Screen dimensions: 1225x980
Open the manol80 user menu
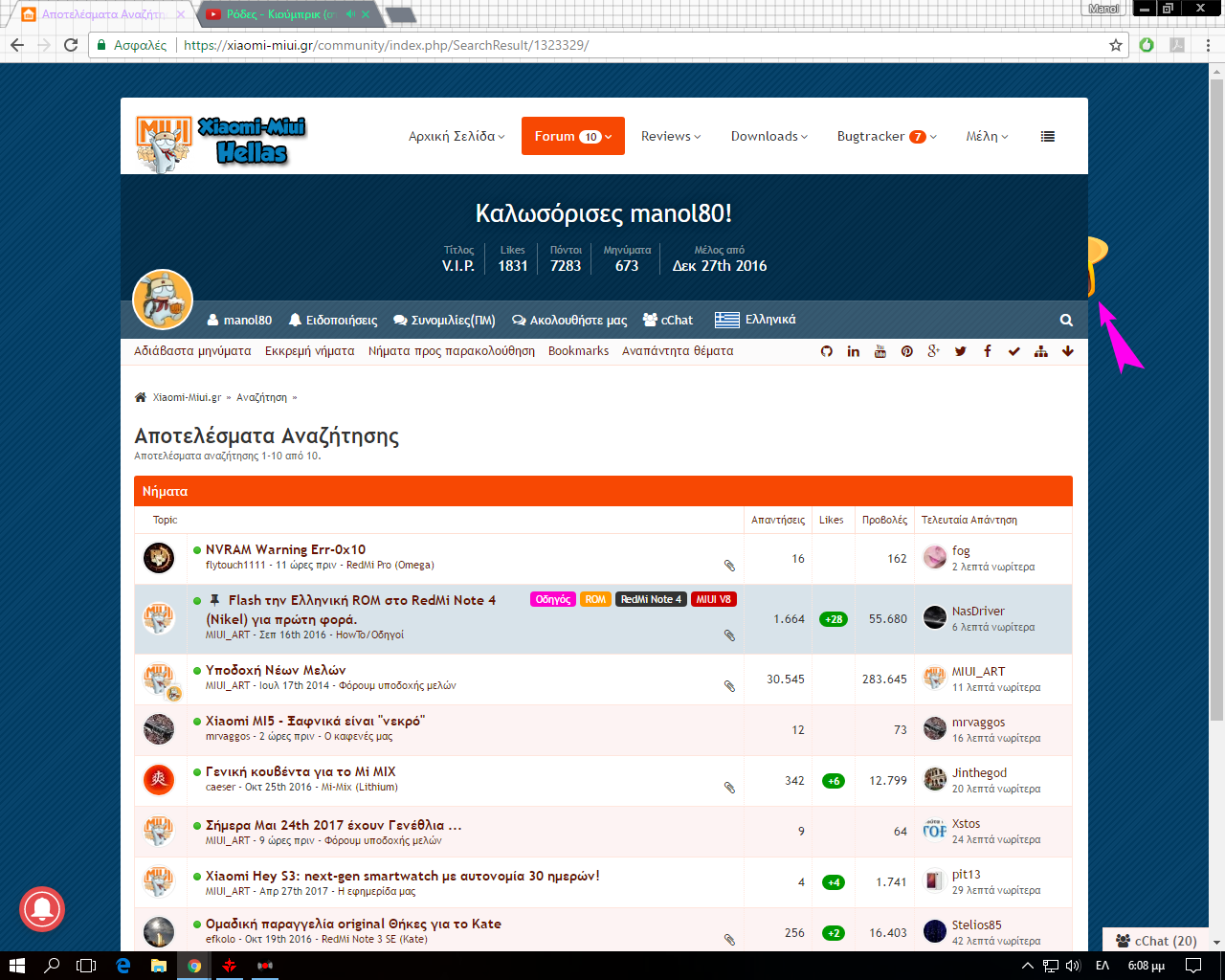[239, 320]
